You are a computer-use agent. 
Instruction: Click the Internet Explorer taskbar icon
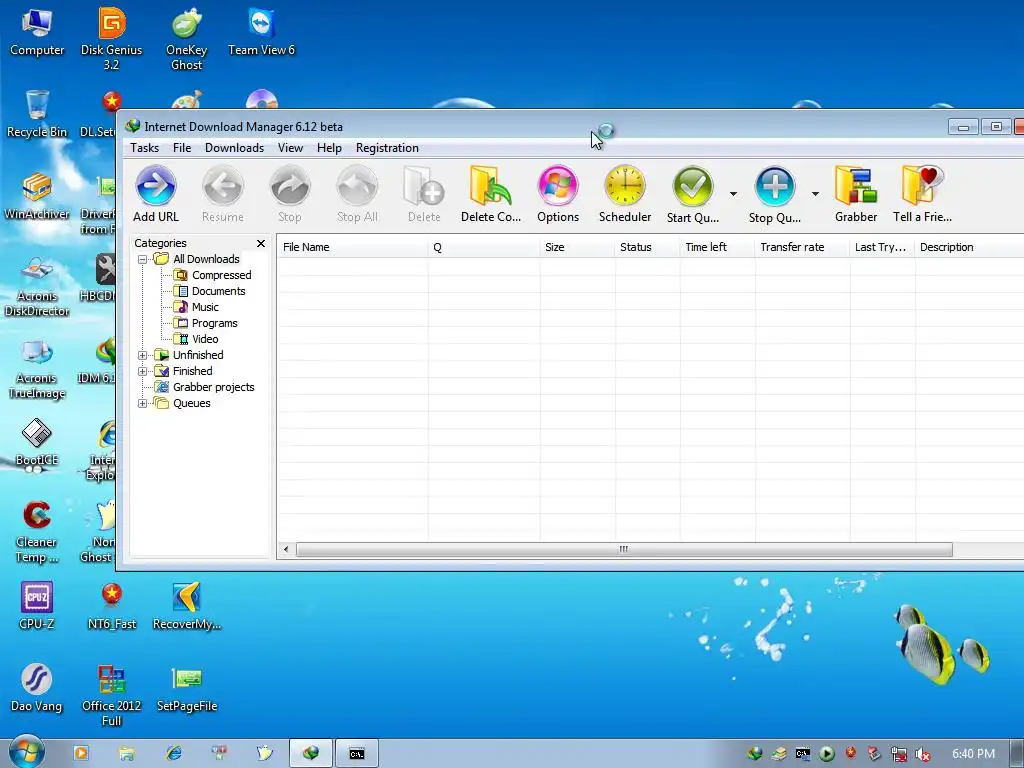click(174, 753)
